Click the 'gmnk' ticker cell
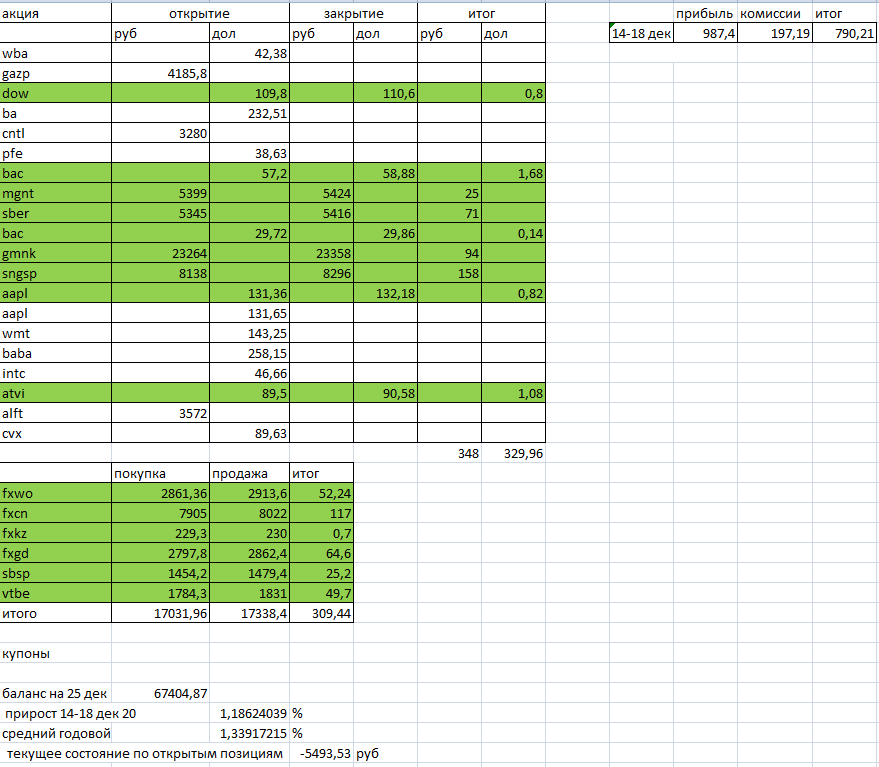Image resolution: width=879 pixels, height=767 pixels. pos(55,253)
